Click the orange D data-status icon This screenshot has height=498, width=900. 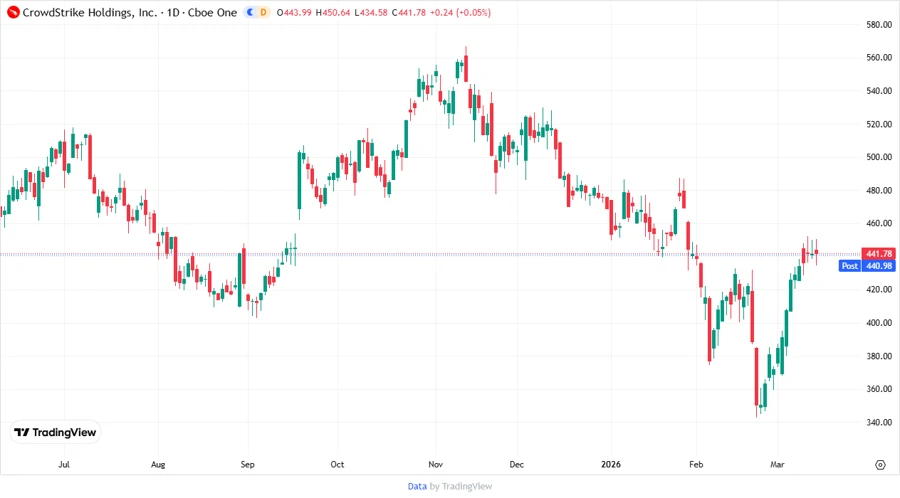coord(263,12)
